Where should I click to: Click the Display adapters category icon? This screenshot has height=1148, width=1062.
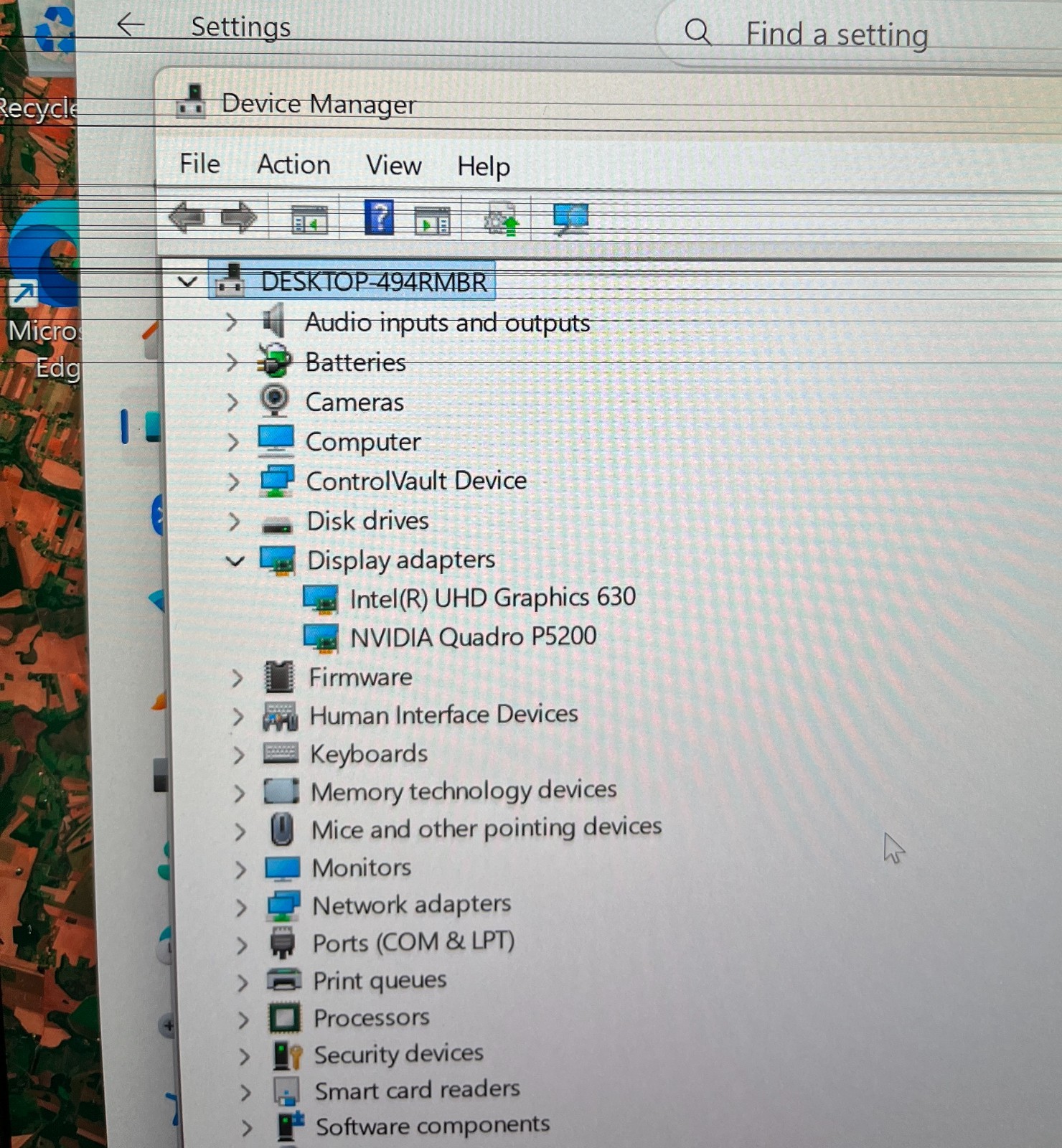[278, 560]
